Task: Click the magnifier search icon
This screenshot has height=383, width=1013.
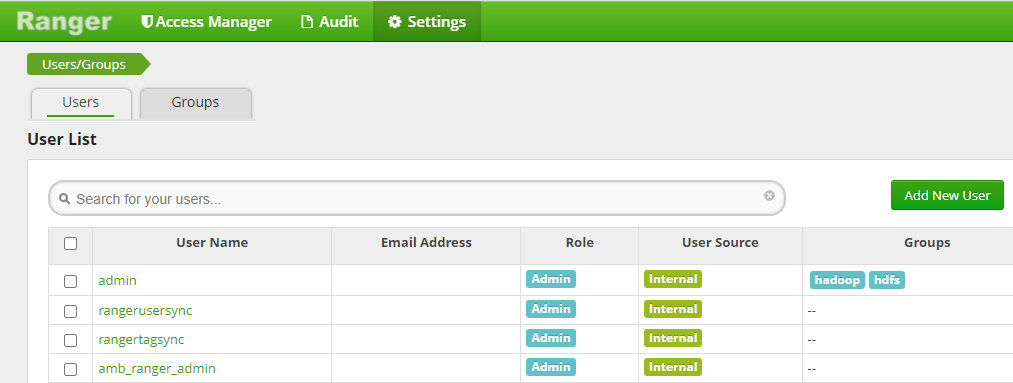Action: tap(65, 199)
